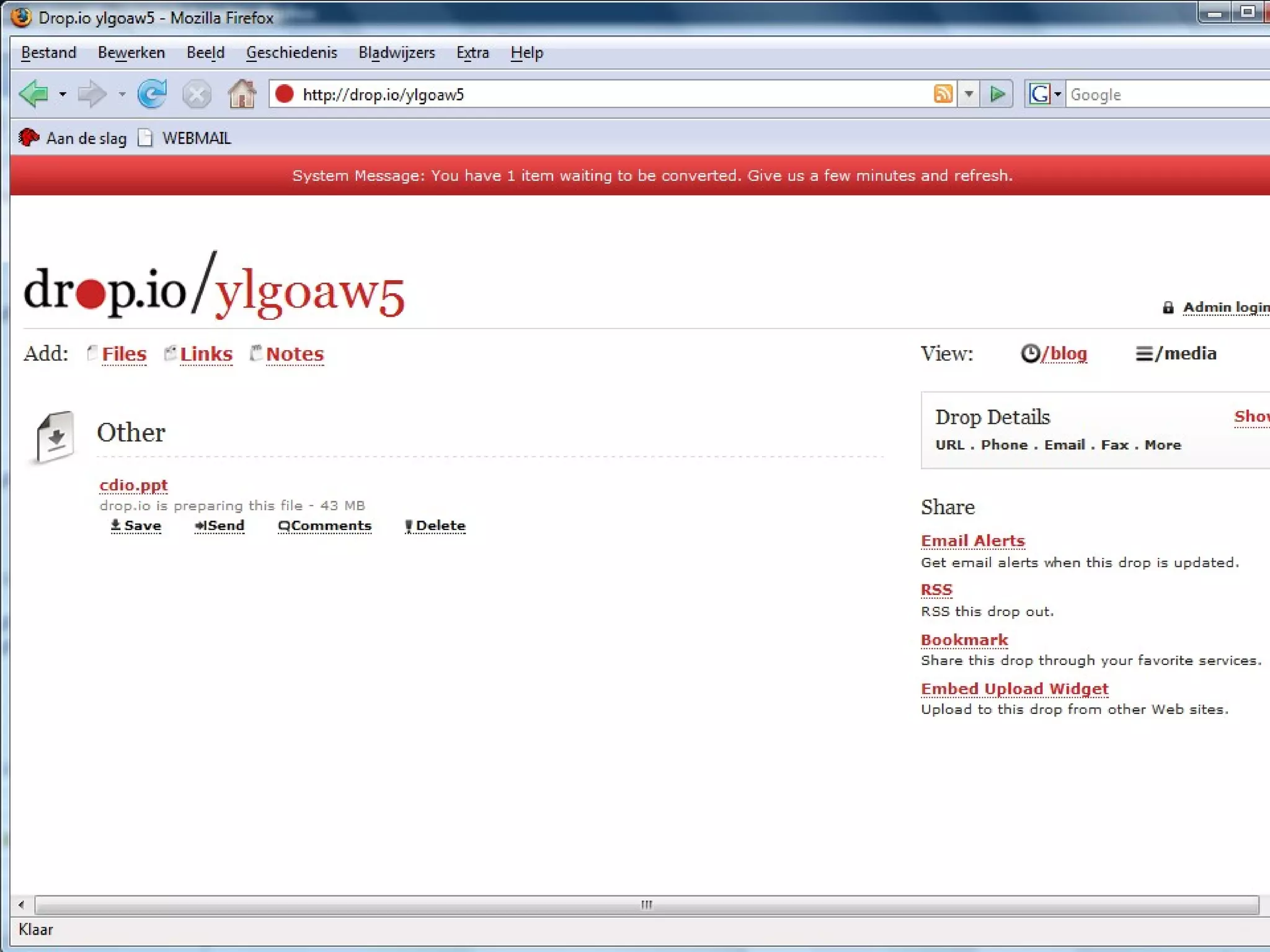
Task: Click the green Back arrow button
Action: tap(35, 94)
